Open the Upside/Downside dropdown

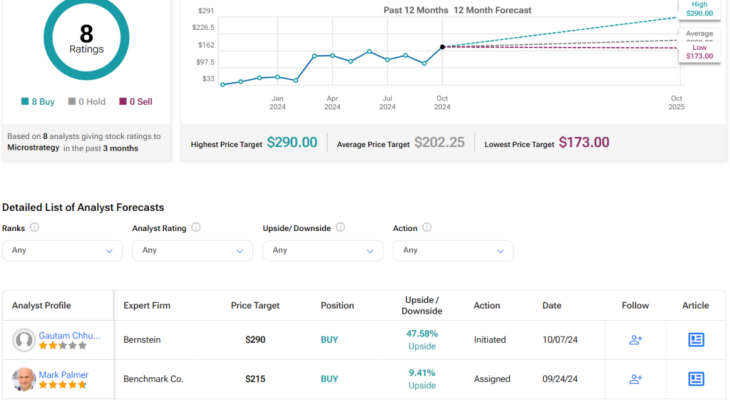[323, 251]
